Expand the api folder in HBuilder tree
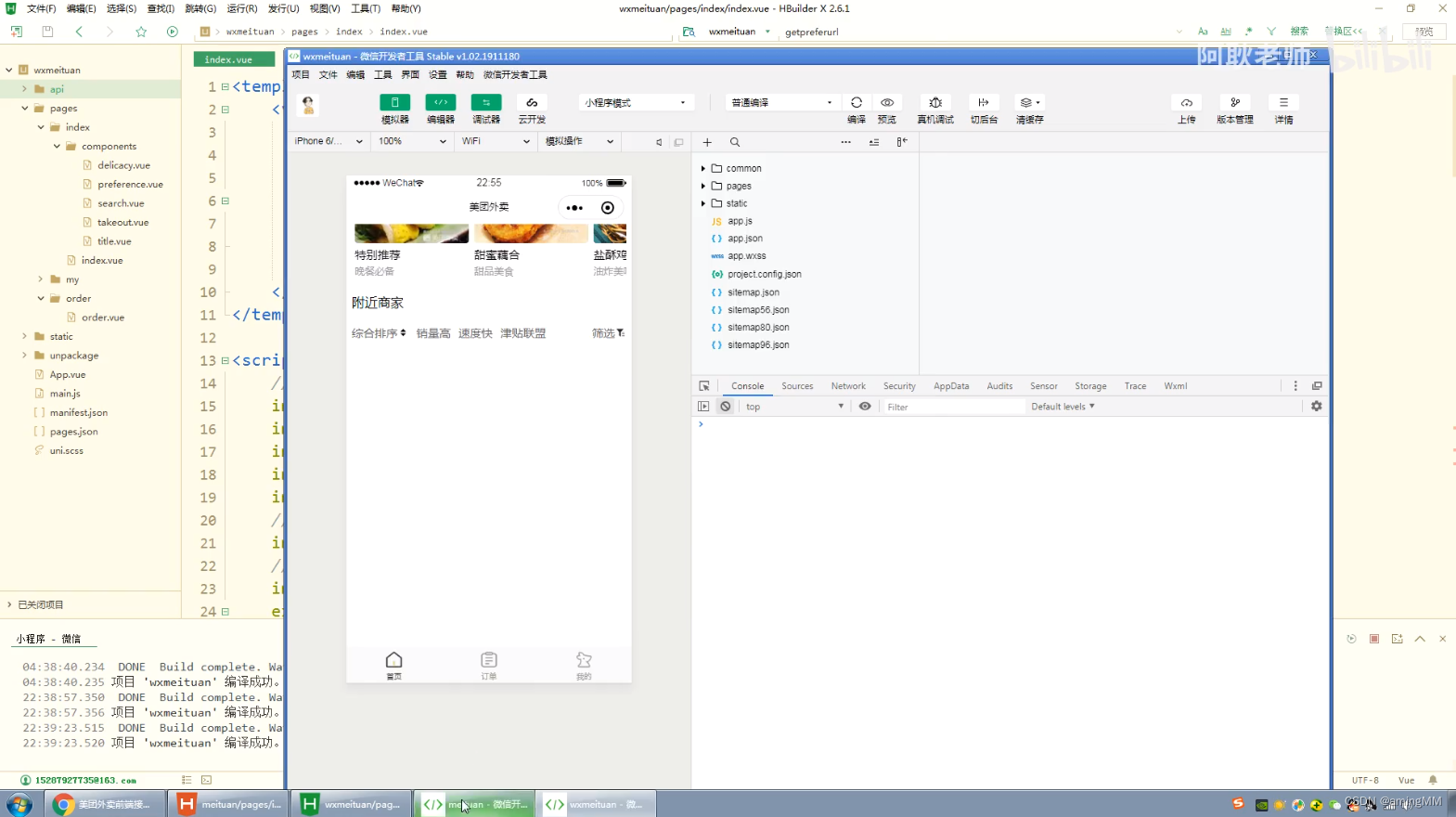1456x817 pixels. click(x=25, y=89)
